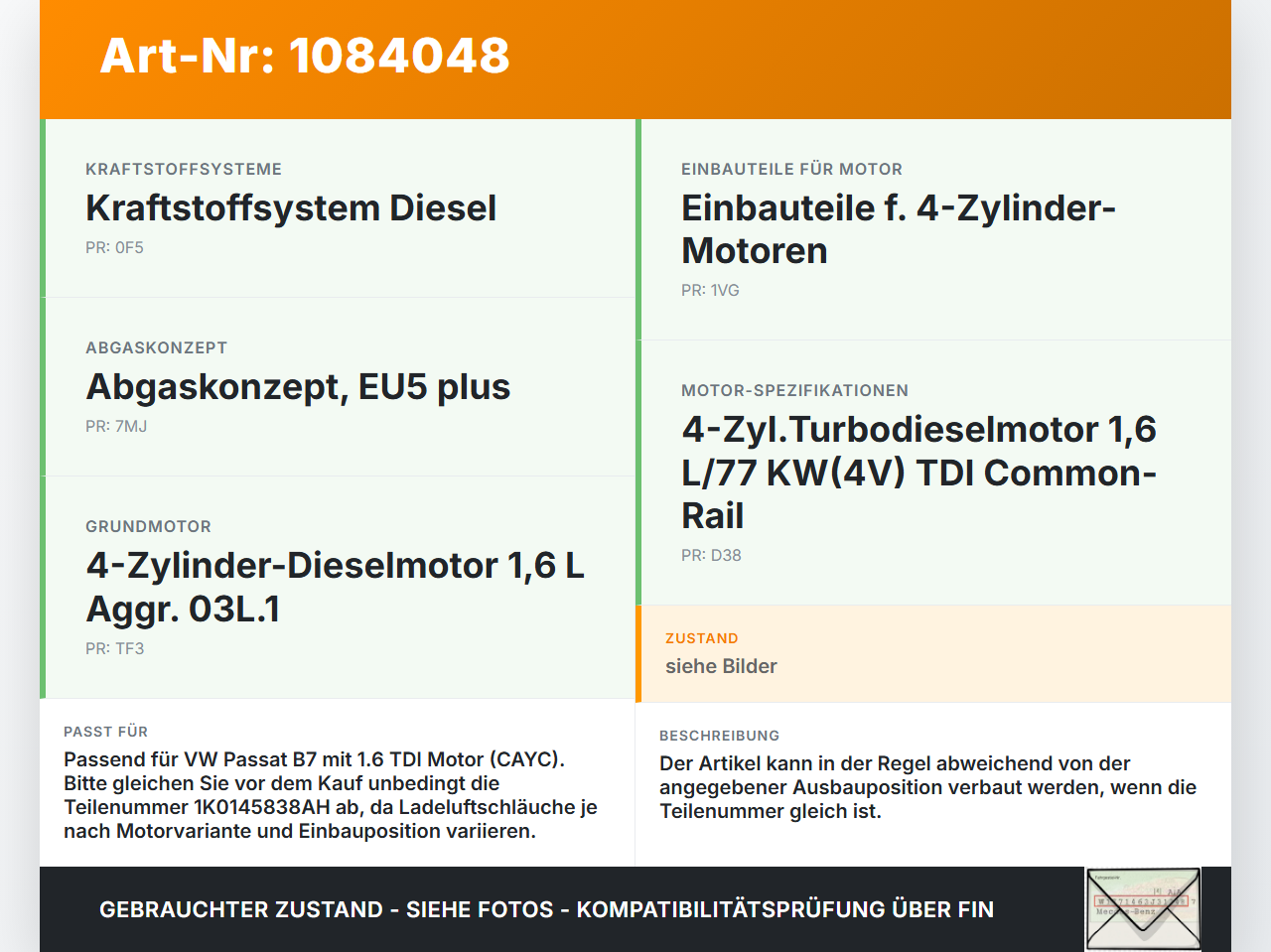Click the 'PR: D38' code
This screenshot has height=952, width=1271.
(711, 555)
